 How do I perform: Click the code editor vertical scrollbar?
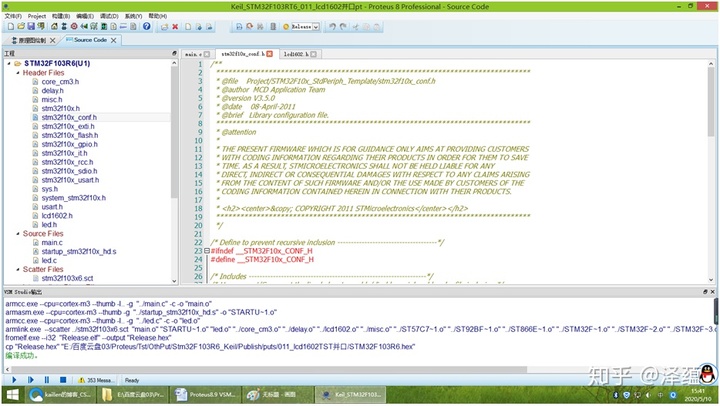tap(711, 101)
